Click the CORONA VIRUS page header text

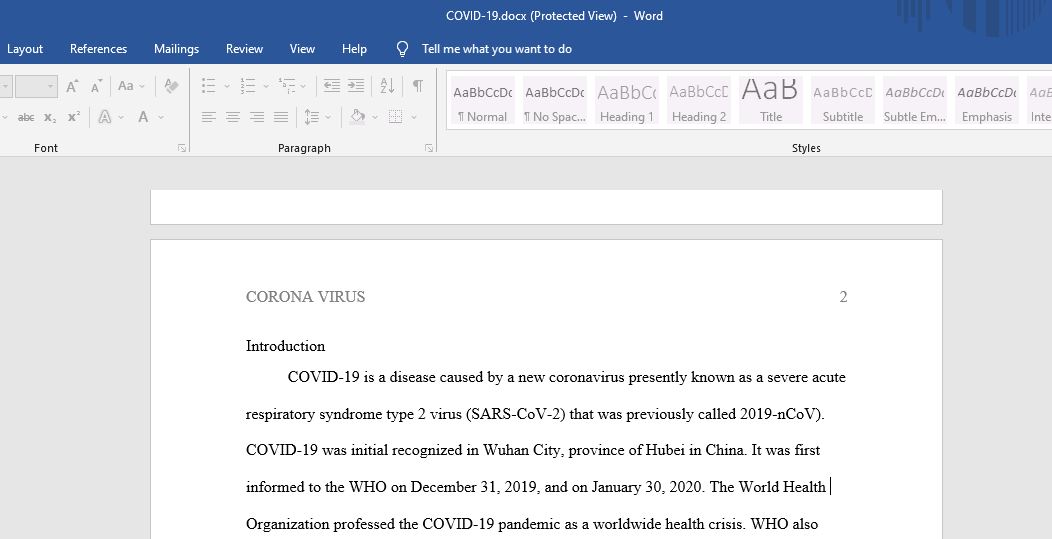click(305, 297)
